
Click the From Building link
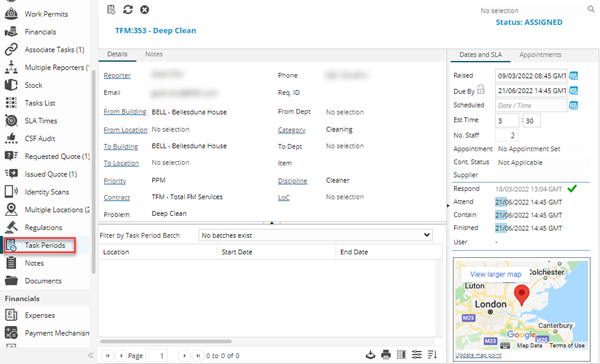(x=125, y=112)
